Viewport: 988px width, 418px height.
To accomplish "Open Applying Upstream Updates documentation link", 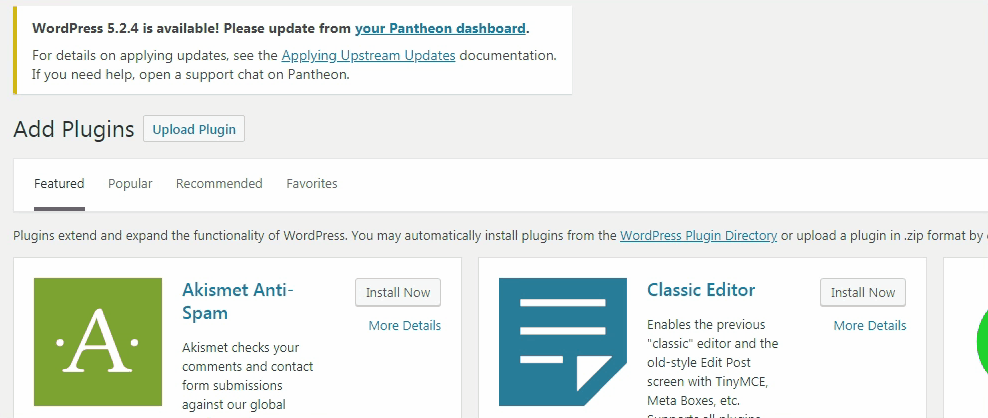I will 368,55.
